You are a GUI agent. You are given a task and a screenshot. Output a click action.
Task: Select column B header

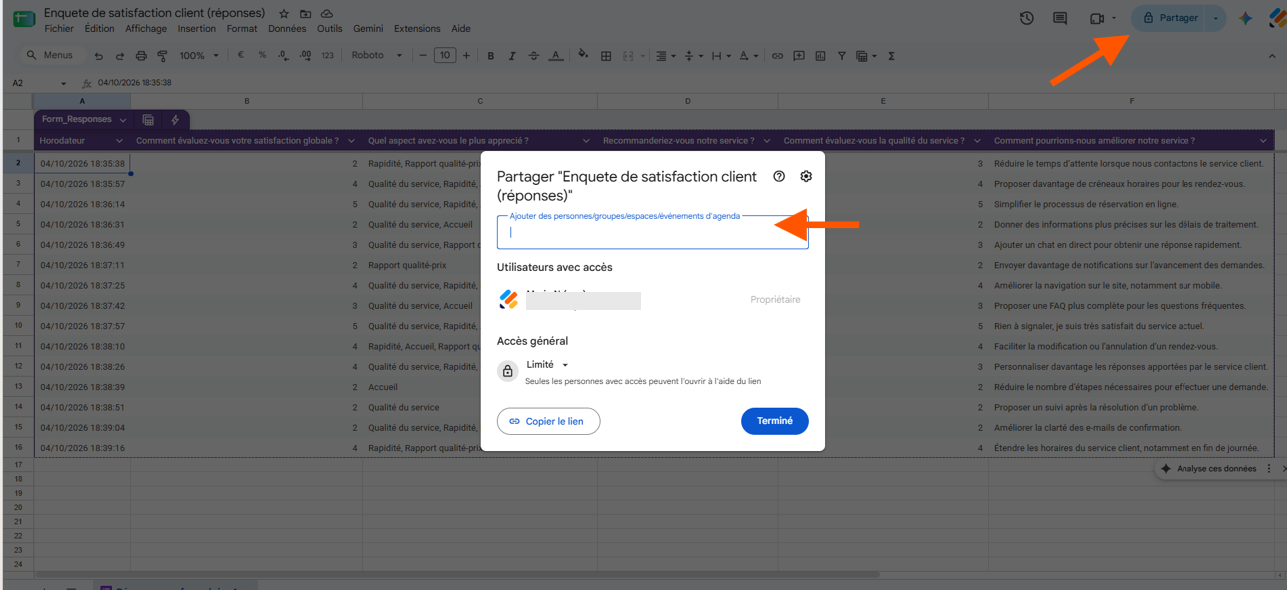246,101
